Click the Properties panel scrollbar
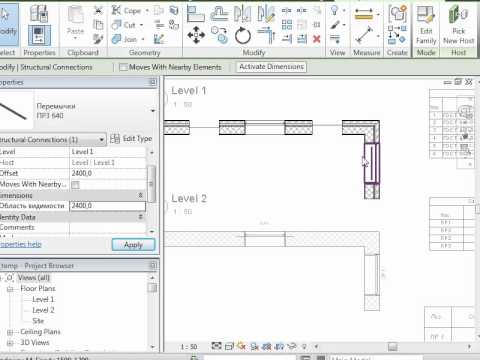 click(152, 184)
